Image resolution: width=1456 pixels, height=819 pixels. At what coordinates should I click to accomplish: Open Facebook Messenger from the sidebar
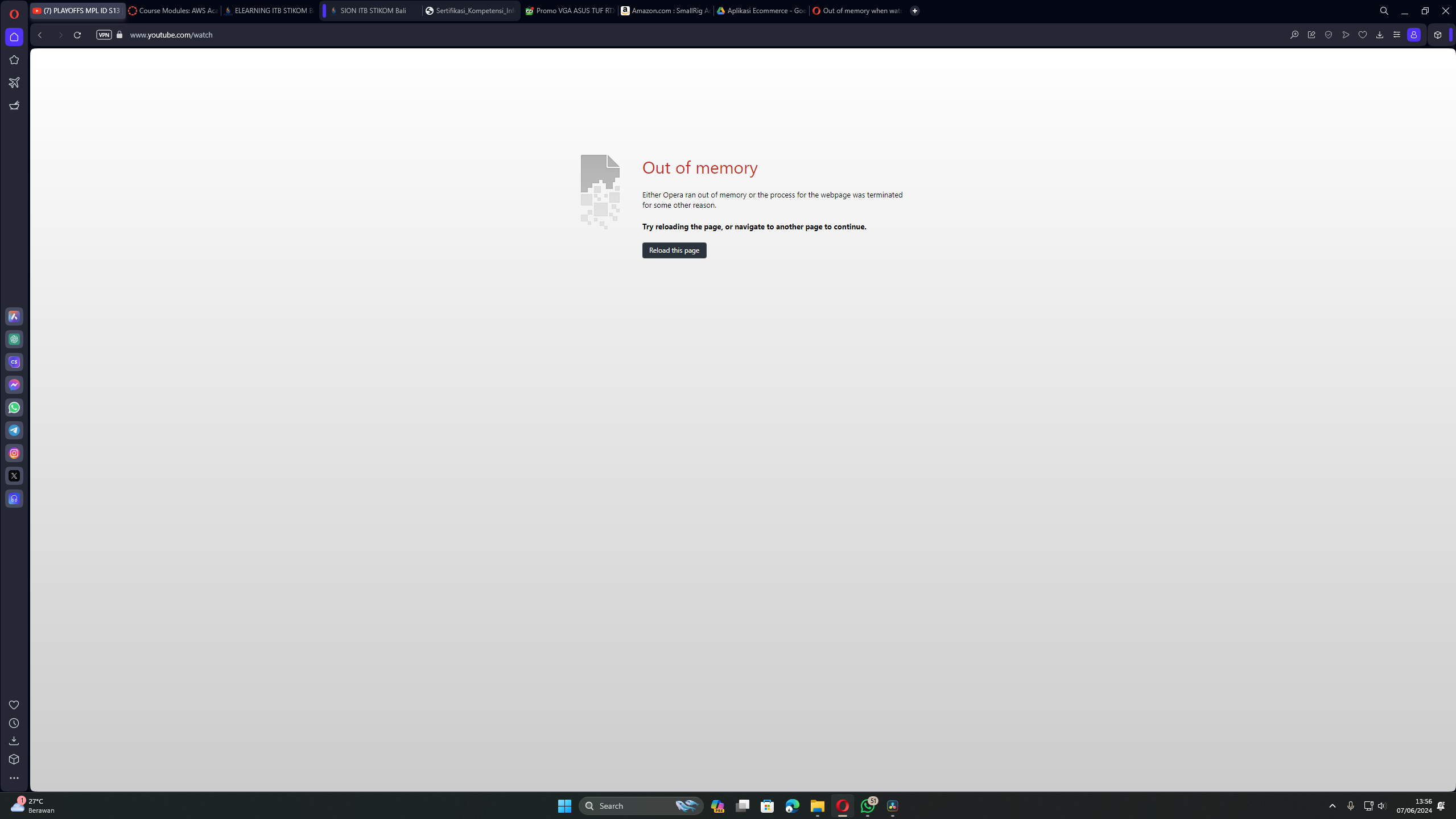pyautogui.click(x=14, y=385)
